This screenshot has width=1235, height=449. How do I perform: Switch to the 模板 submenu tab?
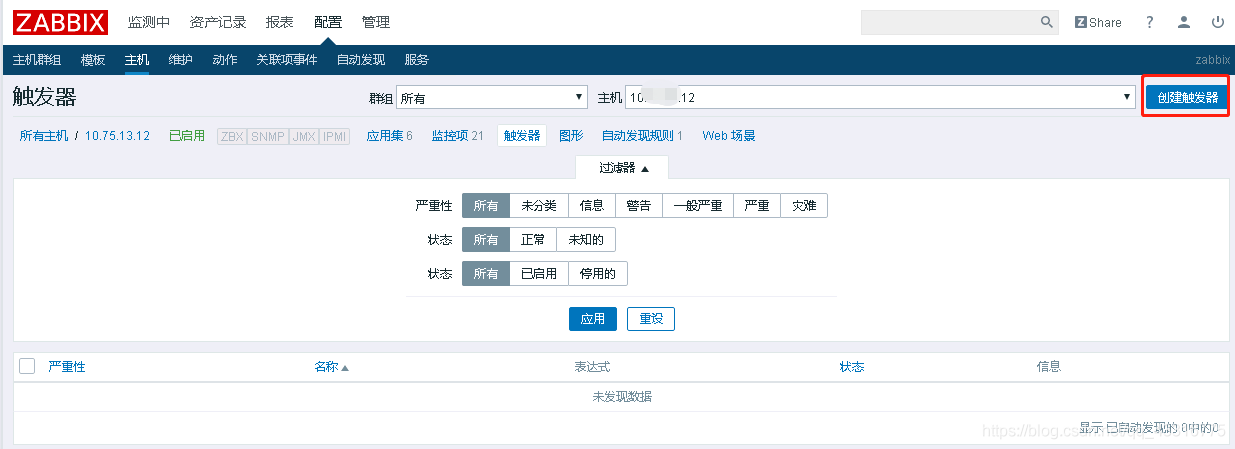coord(93,60)
